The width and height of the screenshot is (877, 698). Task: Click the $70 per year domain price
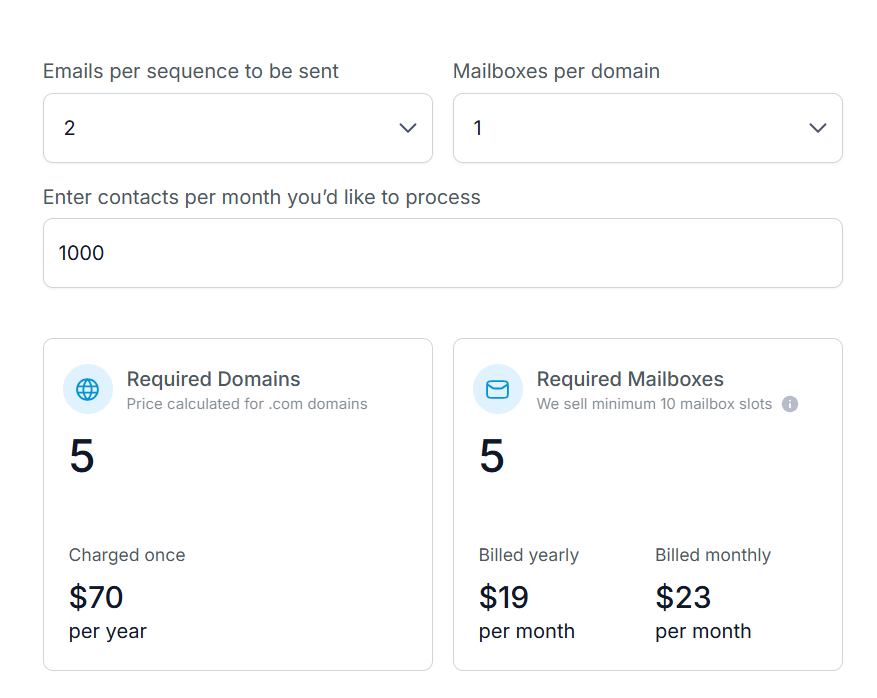(x=96, y=597)
